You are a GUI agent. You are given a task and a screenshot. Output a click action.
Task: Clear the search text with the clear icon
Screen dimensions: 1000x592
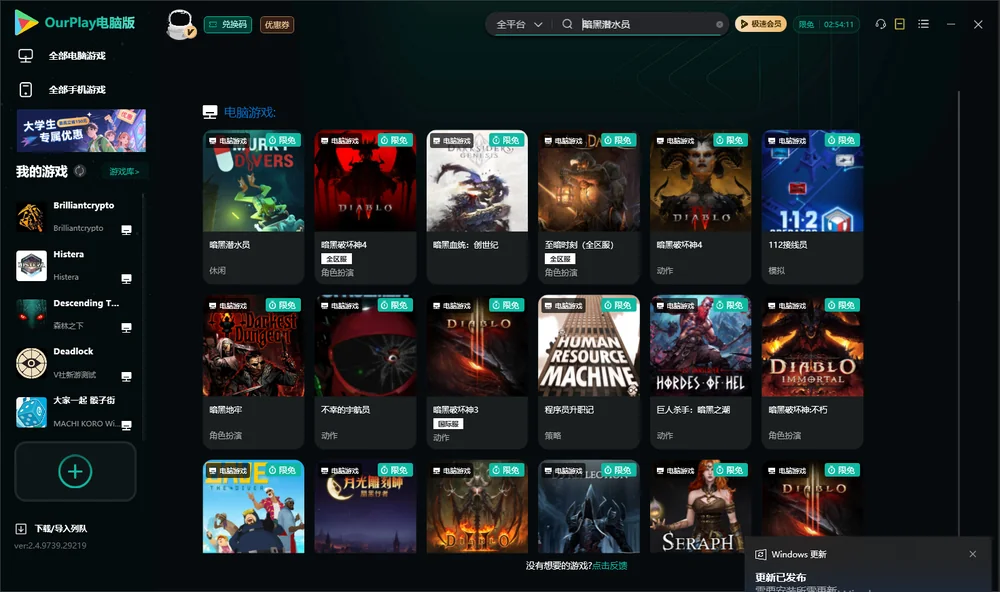click(x=719, y=24)
